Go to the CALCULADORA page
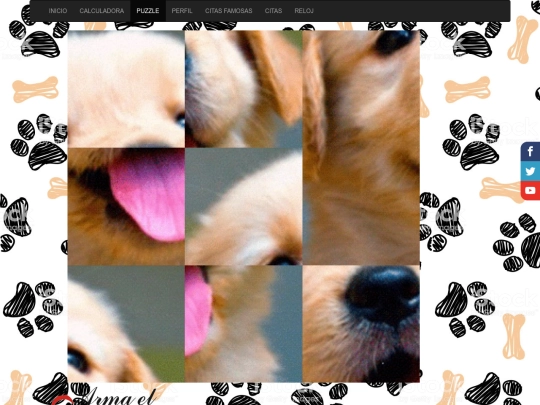 (x=102, y=11)
